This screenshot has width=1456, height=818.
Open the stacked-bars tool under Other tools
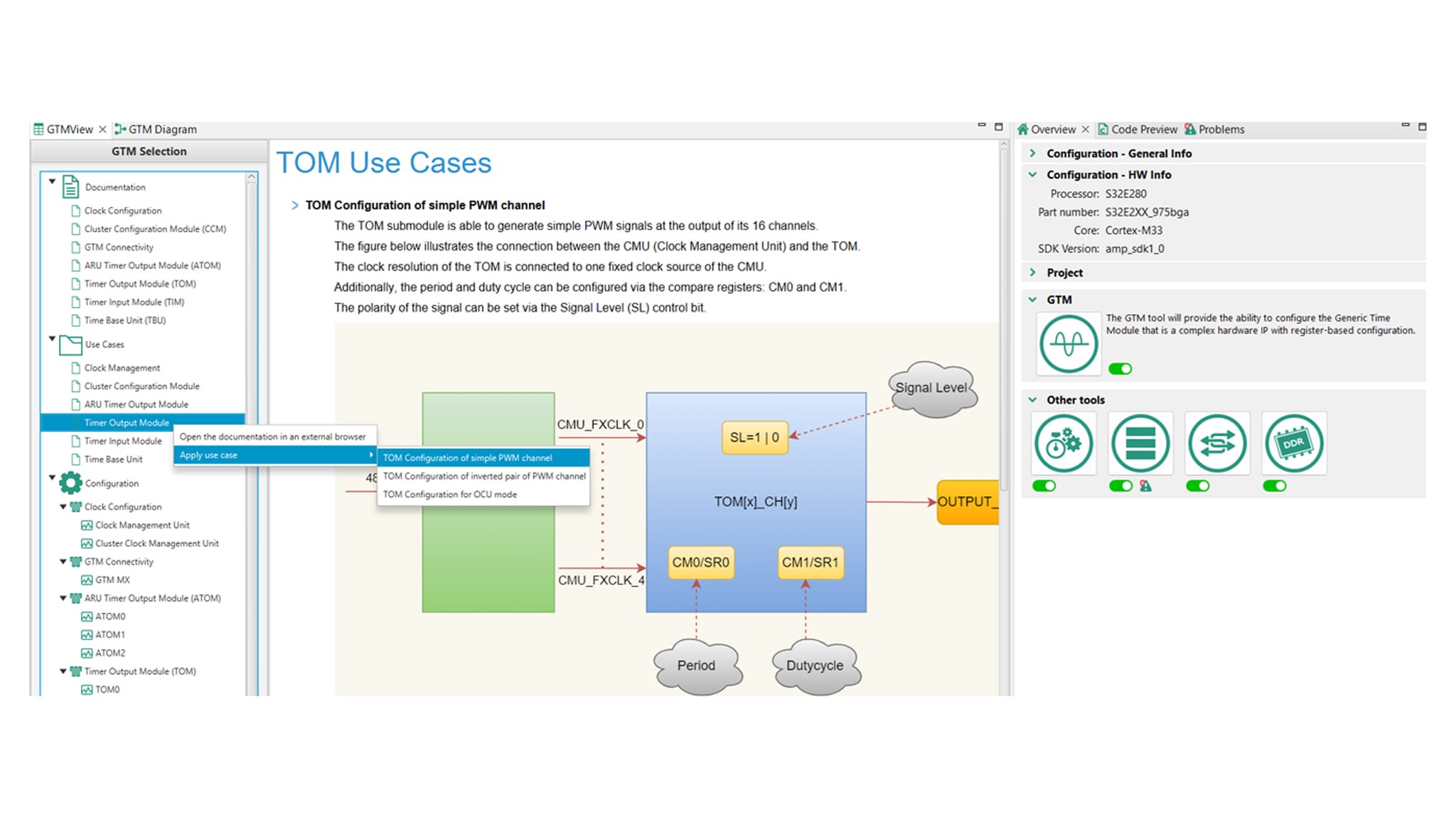(x=1140, y=443)
